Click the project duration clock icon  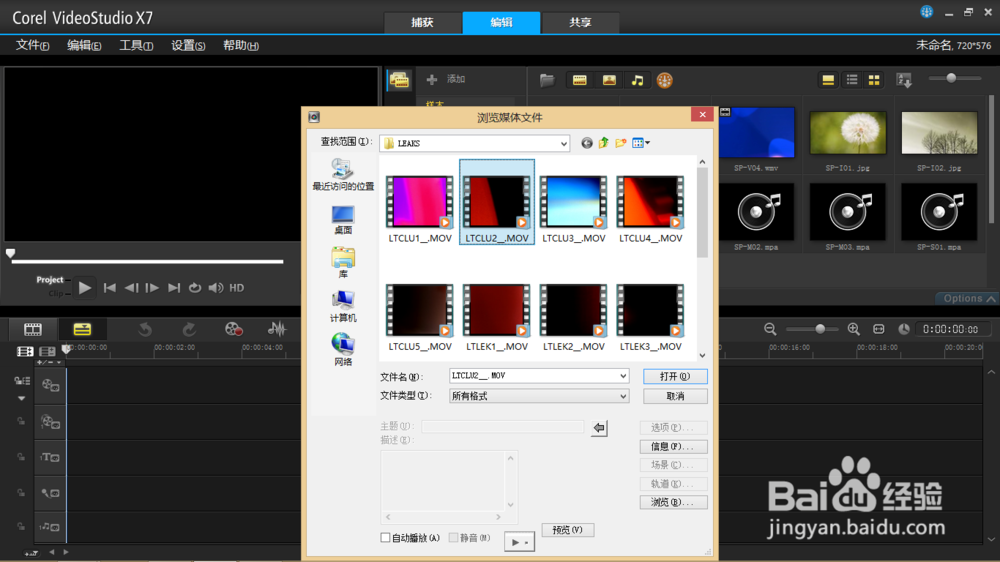(x=904, y=329)
